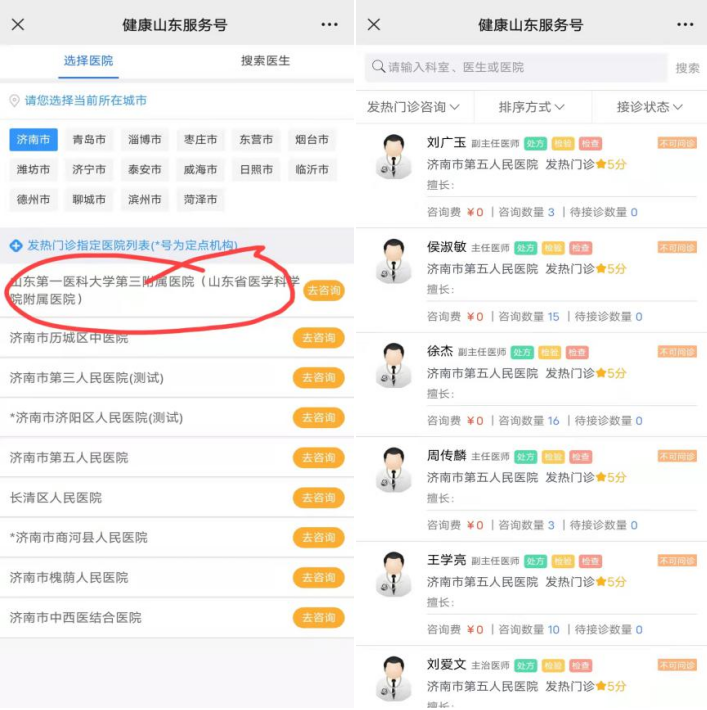Tap 刘爱文's doctor avatar
This screenshot has height=710, width=707.
[x=394, y=679]
